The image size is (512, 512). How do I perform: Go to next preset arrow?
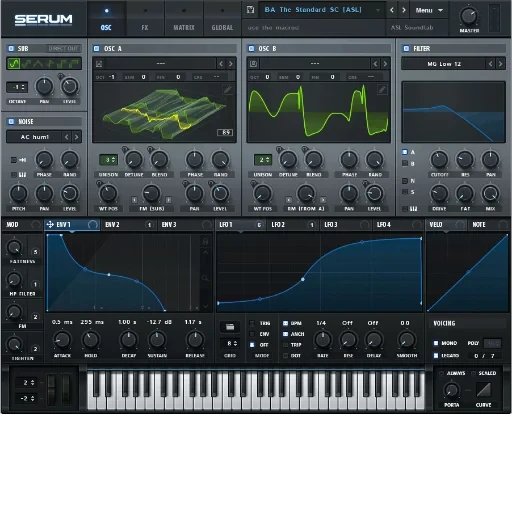[x=404, y=10]
